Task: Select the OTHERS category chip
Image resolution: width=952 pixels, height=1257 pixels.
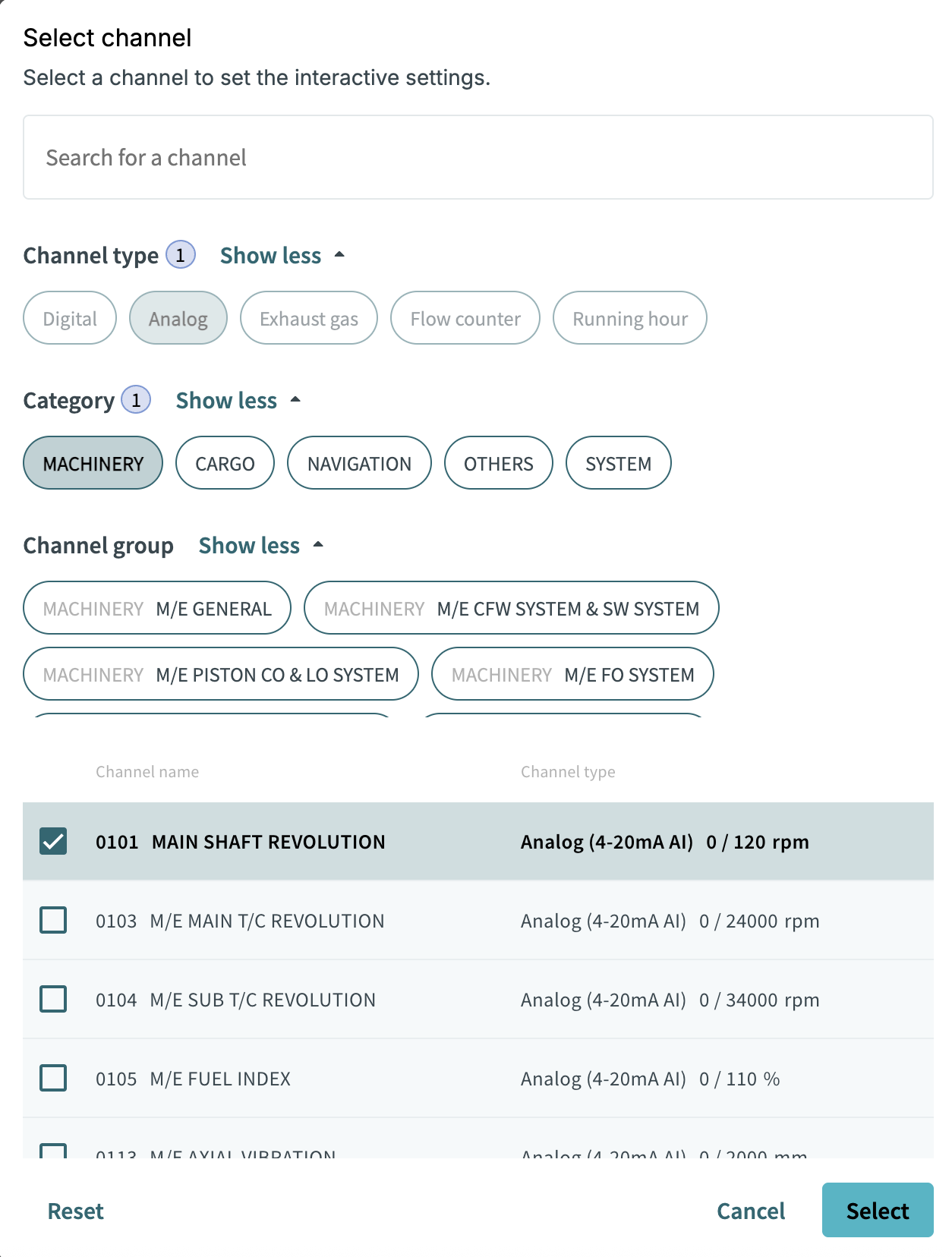Action: click(x=499, y=463)
